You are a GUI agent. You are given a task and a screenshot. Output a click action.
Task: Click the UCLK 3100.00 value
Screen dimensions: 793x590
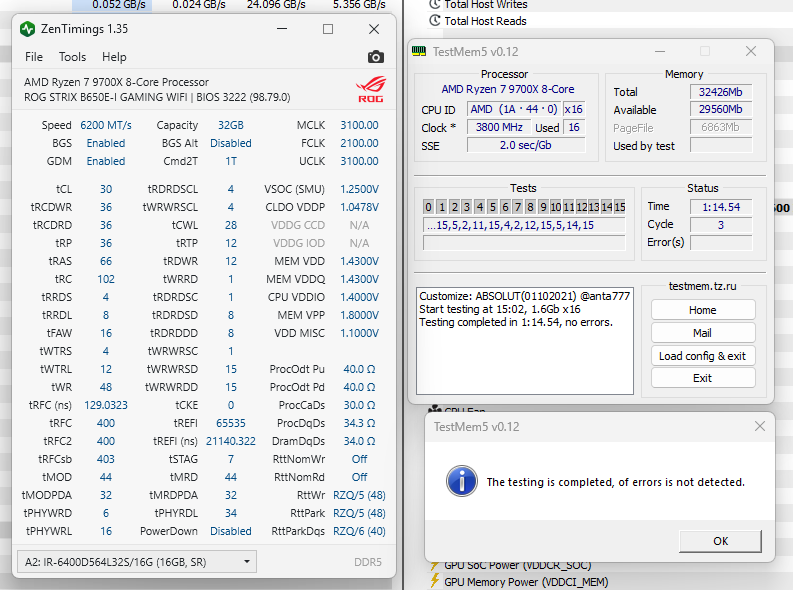pos(359,161)
